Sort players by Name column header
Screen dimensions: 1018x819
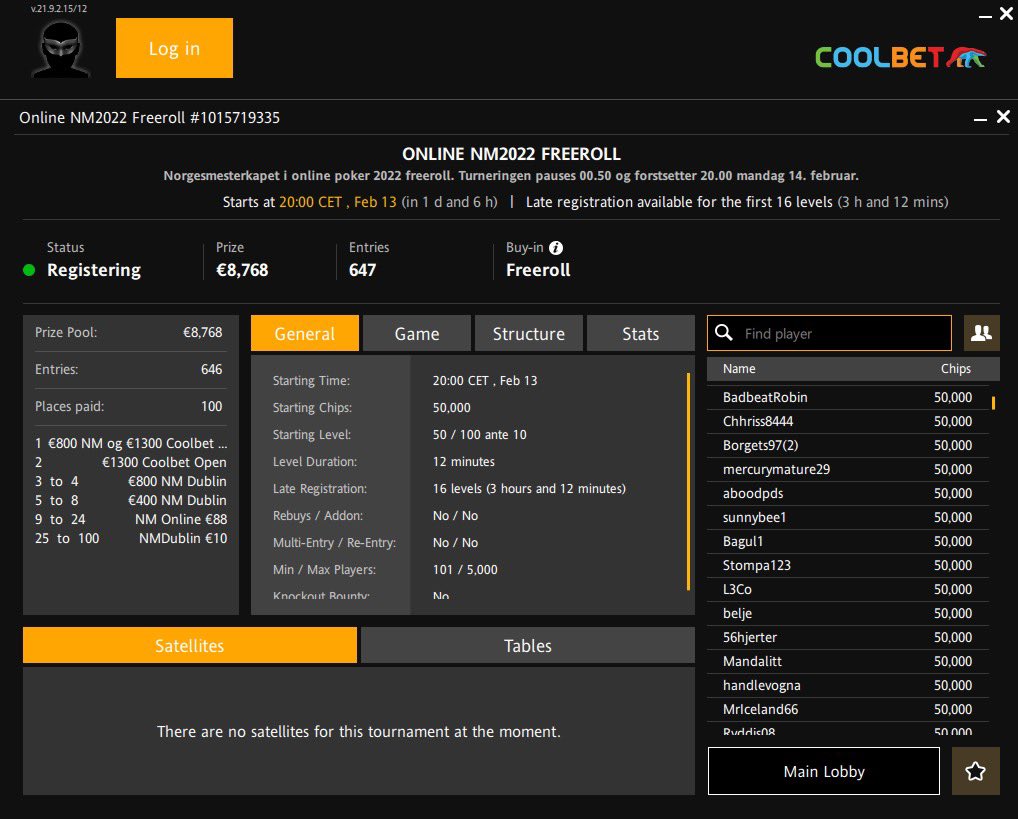739,368
